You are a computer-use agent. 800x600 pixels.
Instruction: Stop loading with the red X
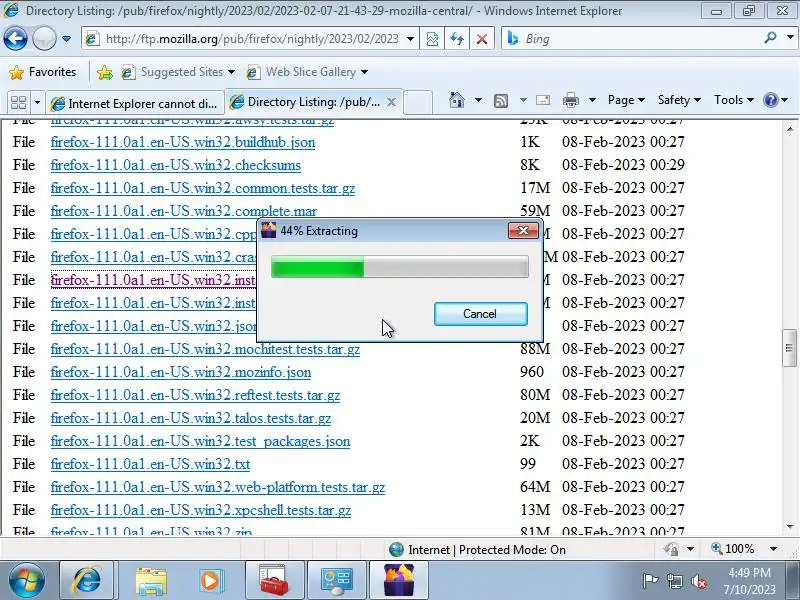coord(482,39)
